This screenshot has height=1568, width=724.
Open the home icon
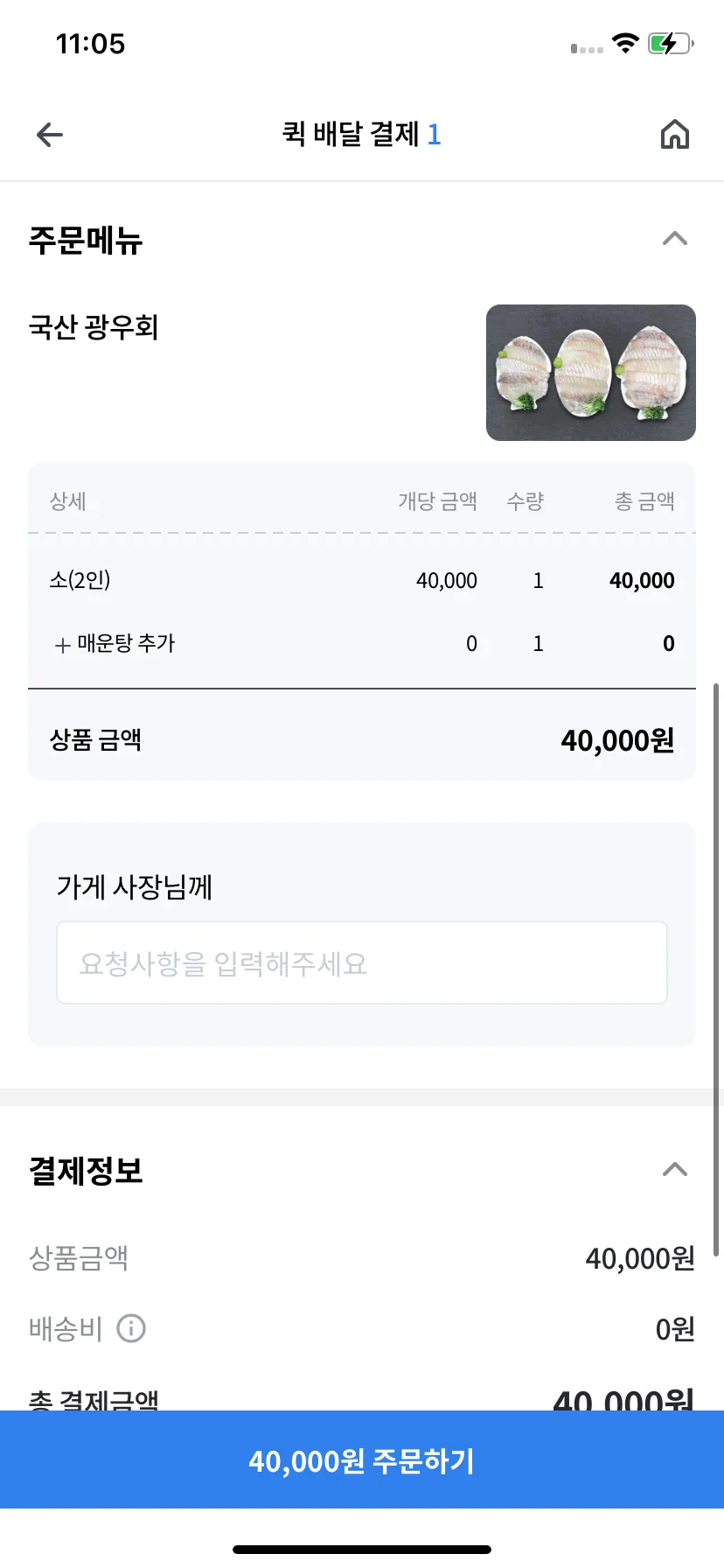point(674,135)
